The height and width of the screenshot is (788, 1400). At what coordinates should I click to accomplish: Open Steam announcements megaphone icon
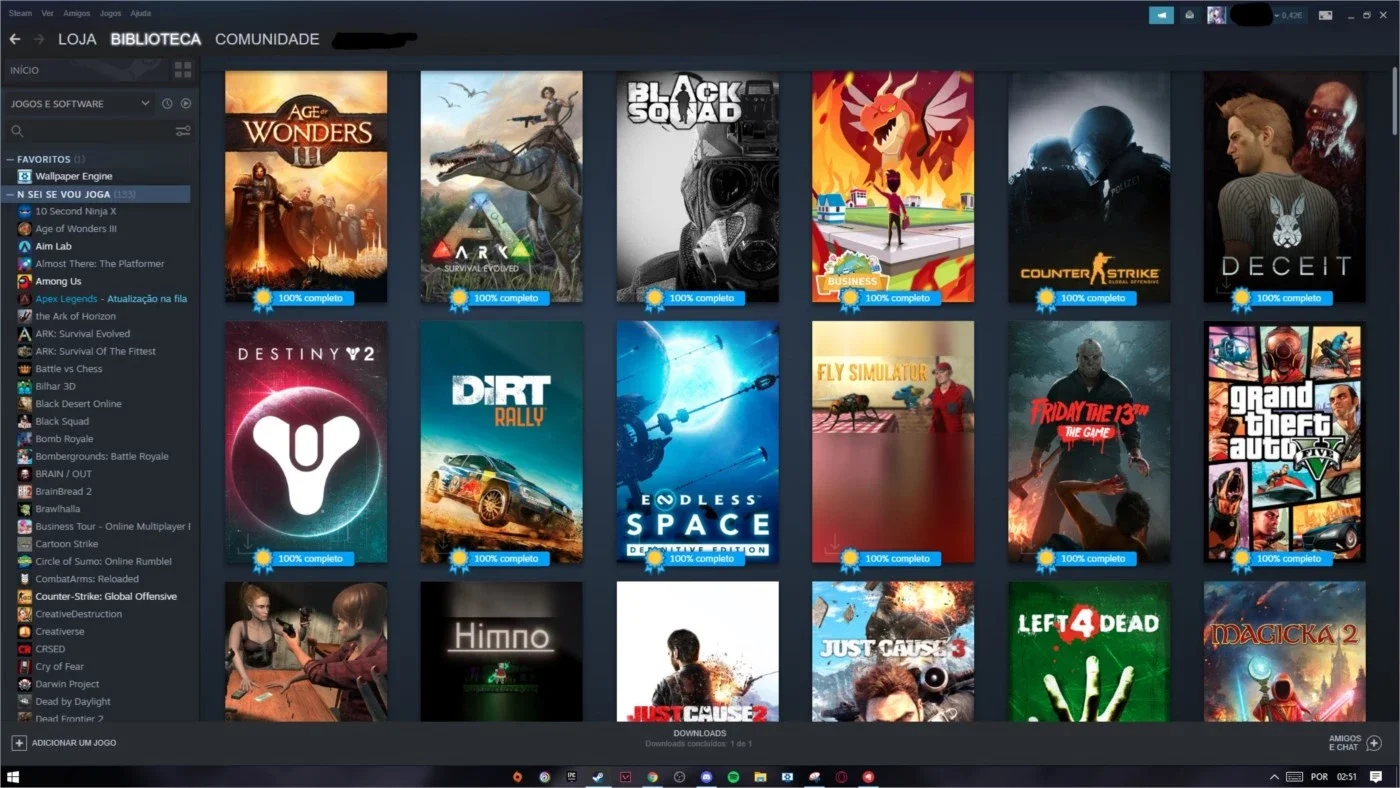click(x=1161, y=15)
